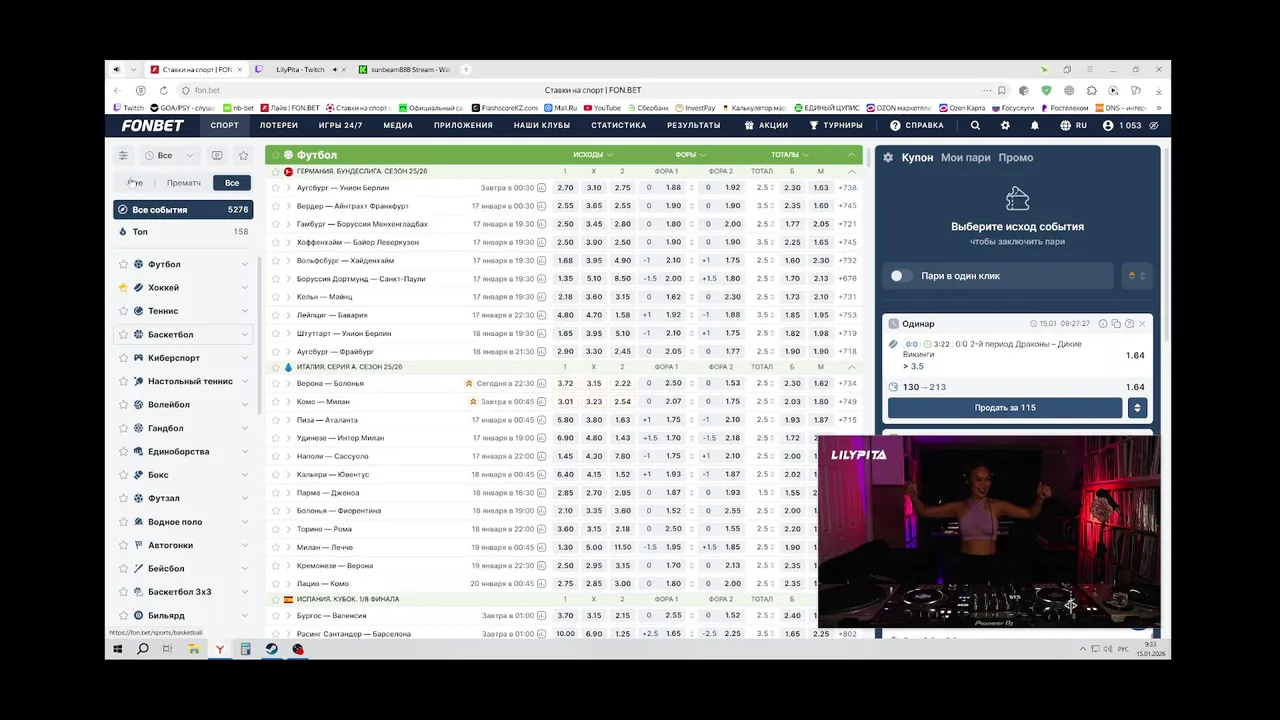Open favorites star filter in sidebar

[x=243, y=155]
